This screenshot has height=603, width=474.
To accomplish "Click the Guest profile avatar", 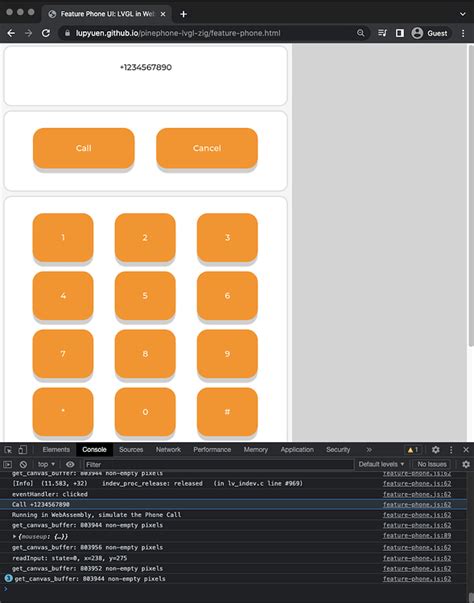I will point(417,33).
